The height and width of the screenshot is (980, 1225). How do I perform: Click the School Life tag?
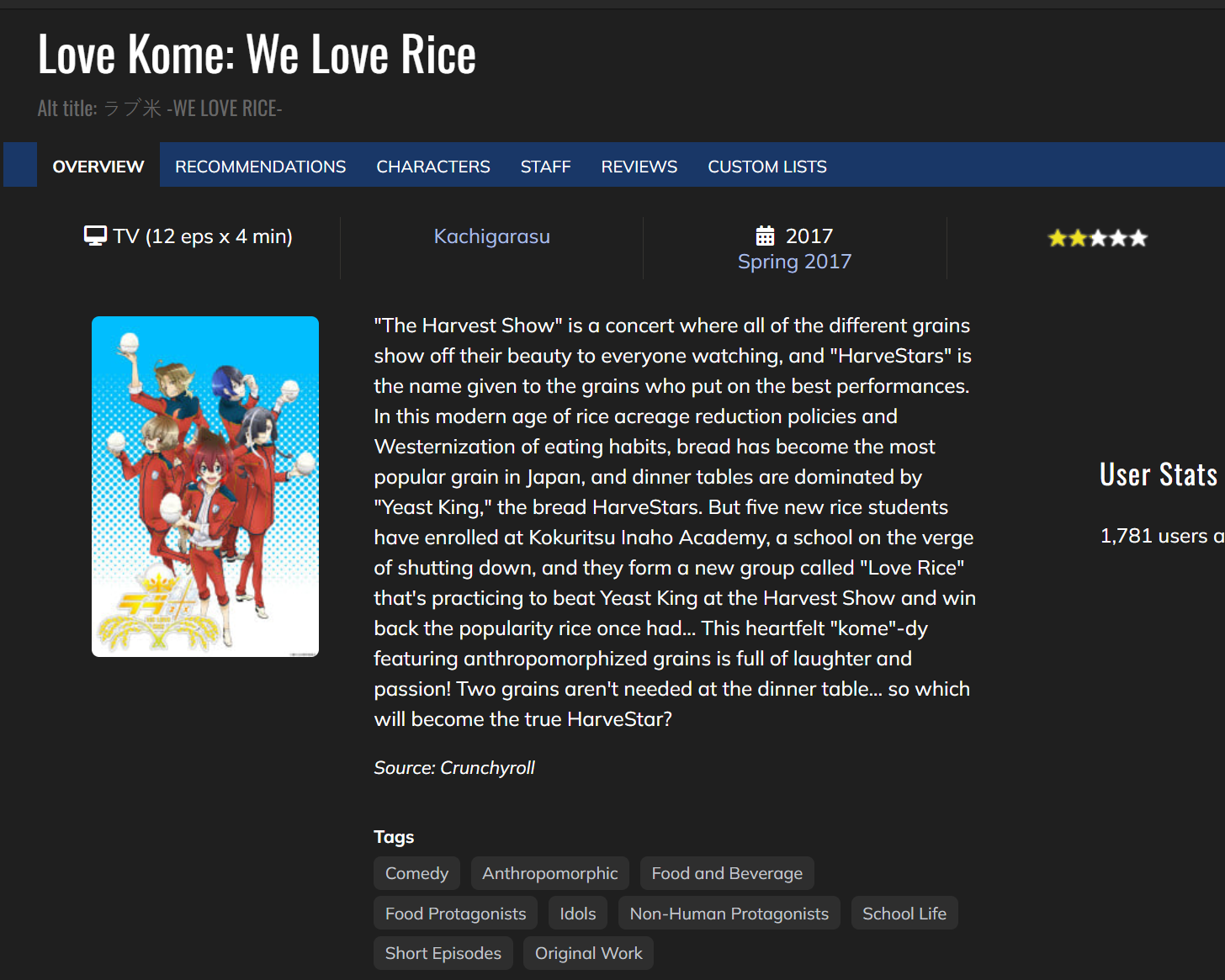click(x=904, y=914)
